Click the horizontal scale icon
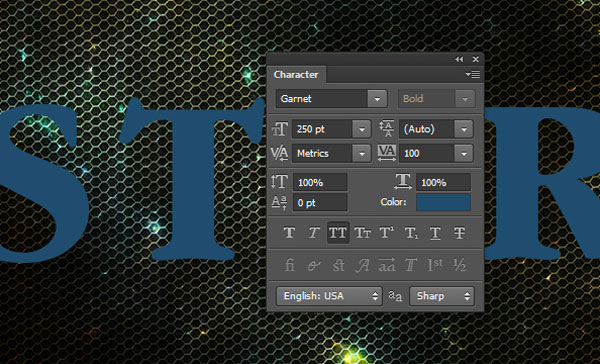 pos(403,181)
